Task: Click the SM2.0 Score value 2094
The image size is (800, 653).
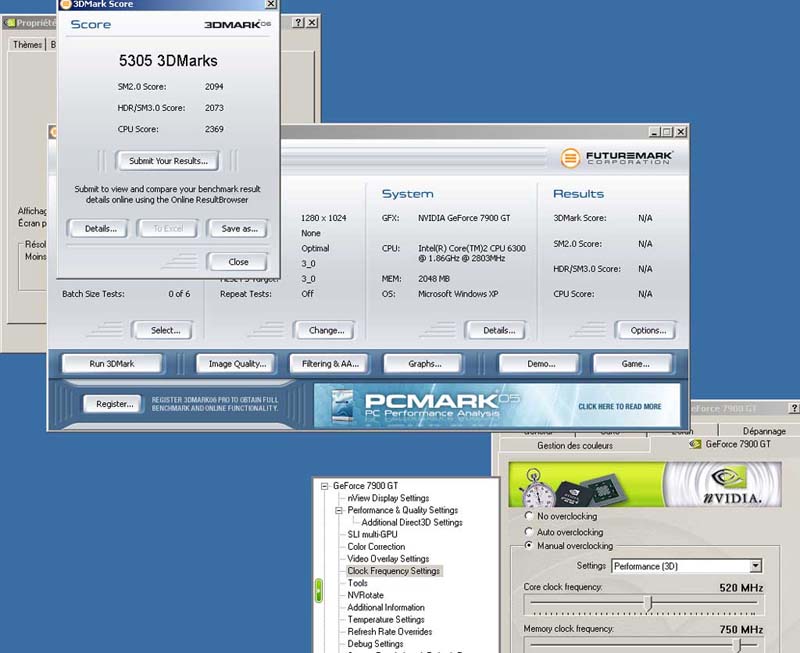Action: click(x=214, y=87)
